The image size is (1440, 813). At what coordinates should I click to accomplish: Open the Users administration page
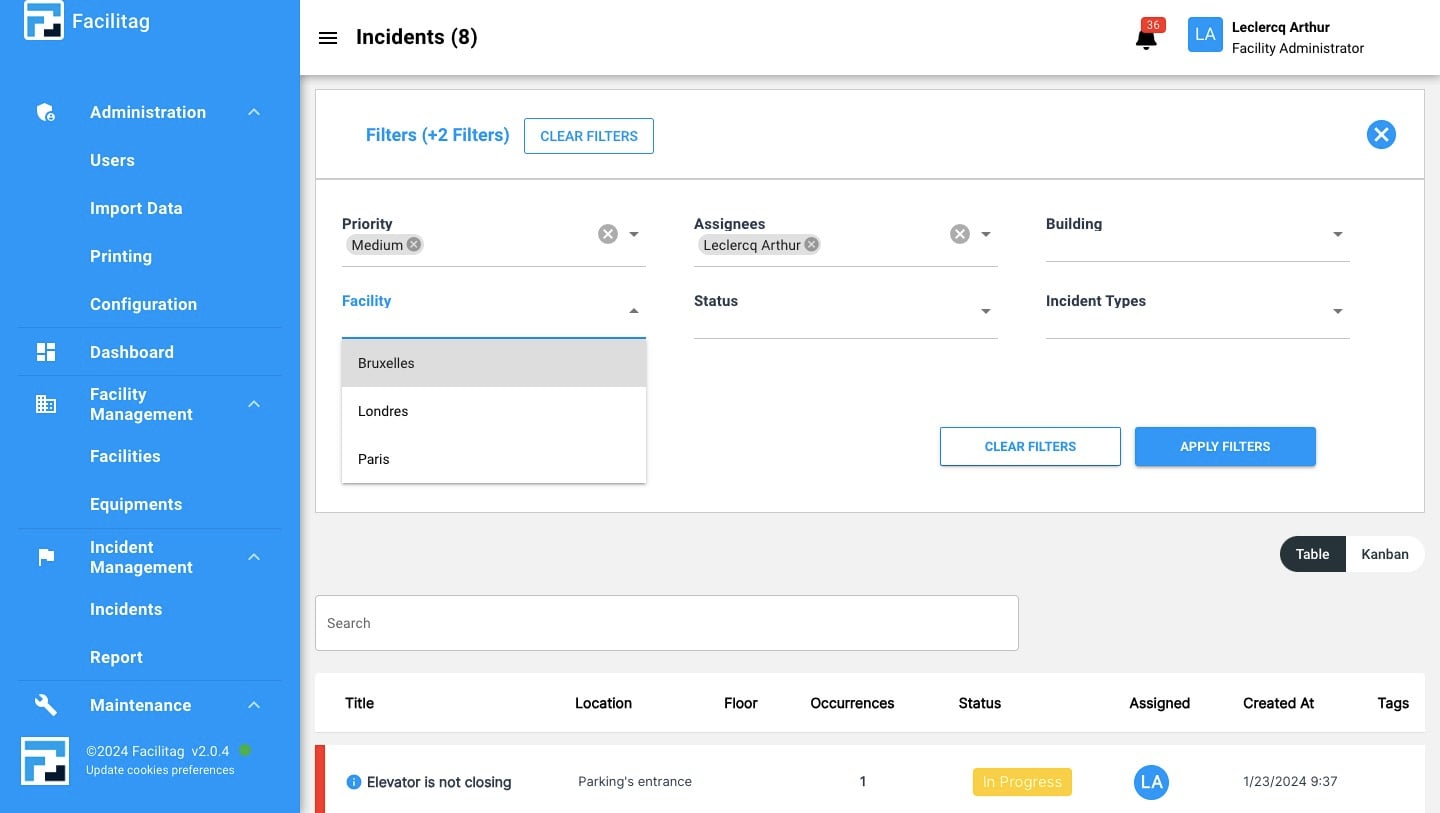click(x=112, y=160)
